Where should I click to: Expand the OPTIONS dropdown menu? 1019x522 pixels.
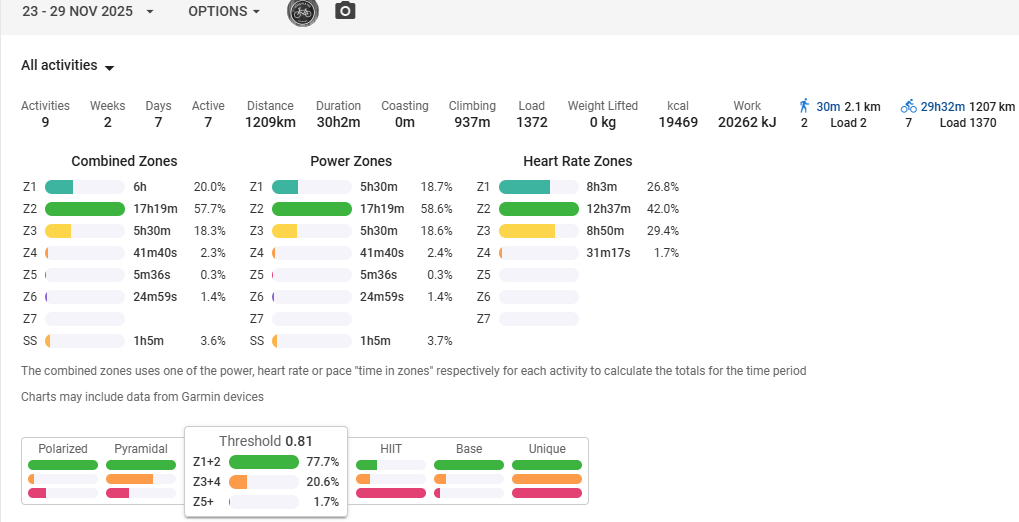tap(224, 11)
